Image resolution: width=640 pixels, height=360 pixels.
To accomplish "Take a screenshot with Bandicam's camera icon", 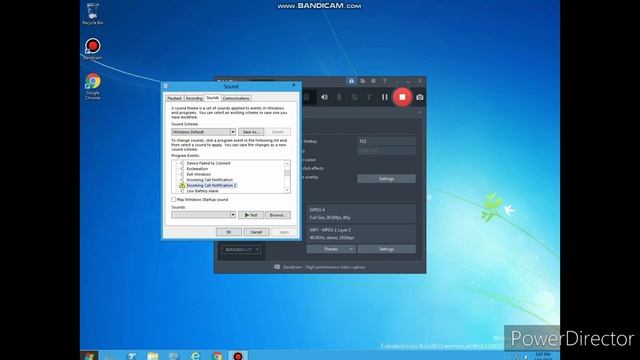I will pos(420,98).
